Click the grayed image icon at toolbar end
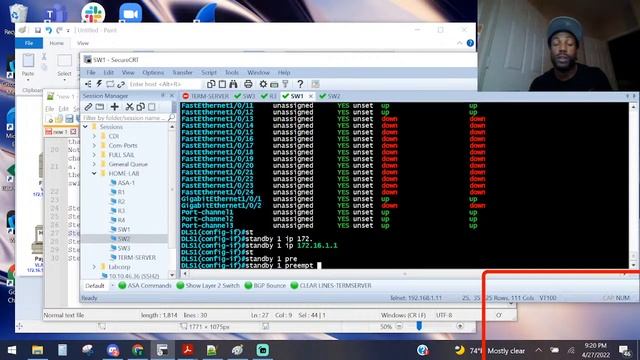Image resolution: width=640 pixels, height=360 pixels. point(315,84)
